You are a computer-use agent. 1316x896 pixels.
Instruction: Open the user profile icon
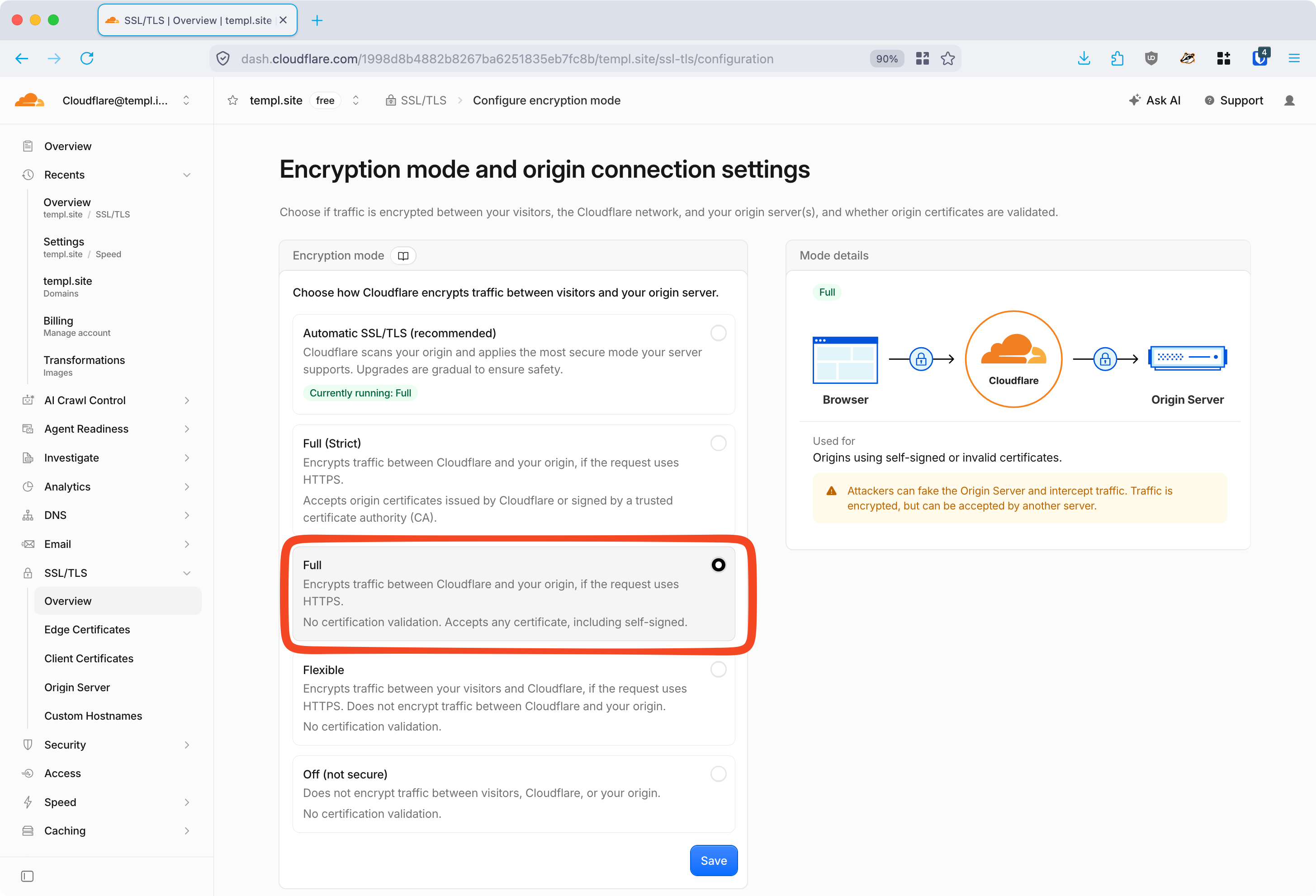tap(1289, 100)
